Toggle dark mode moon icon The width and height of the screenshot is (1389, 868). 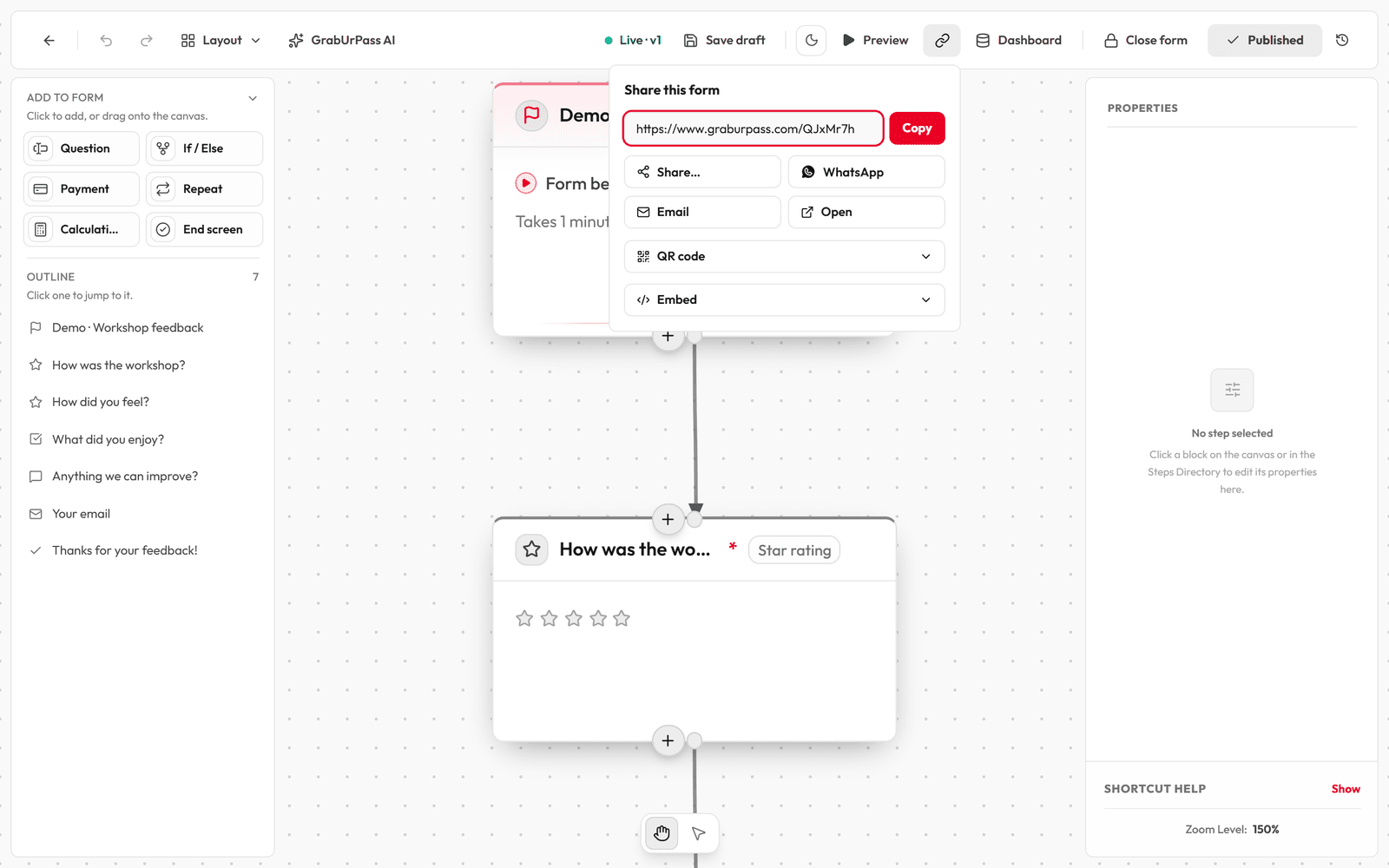811,40
